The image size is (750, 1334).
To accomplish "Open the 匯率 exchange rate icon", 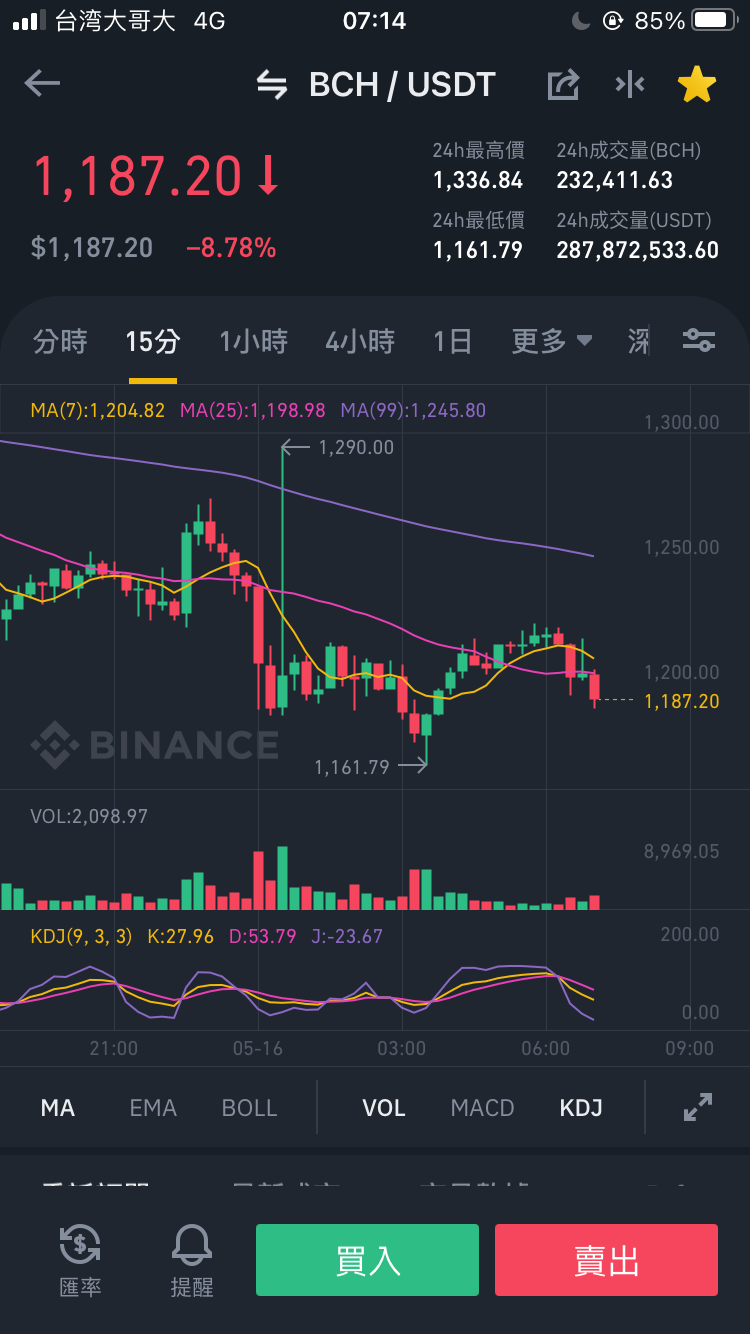I will 80,1260.
